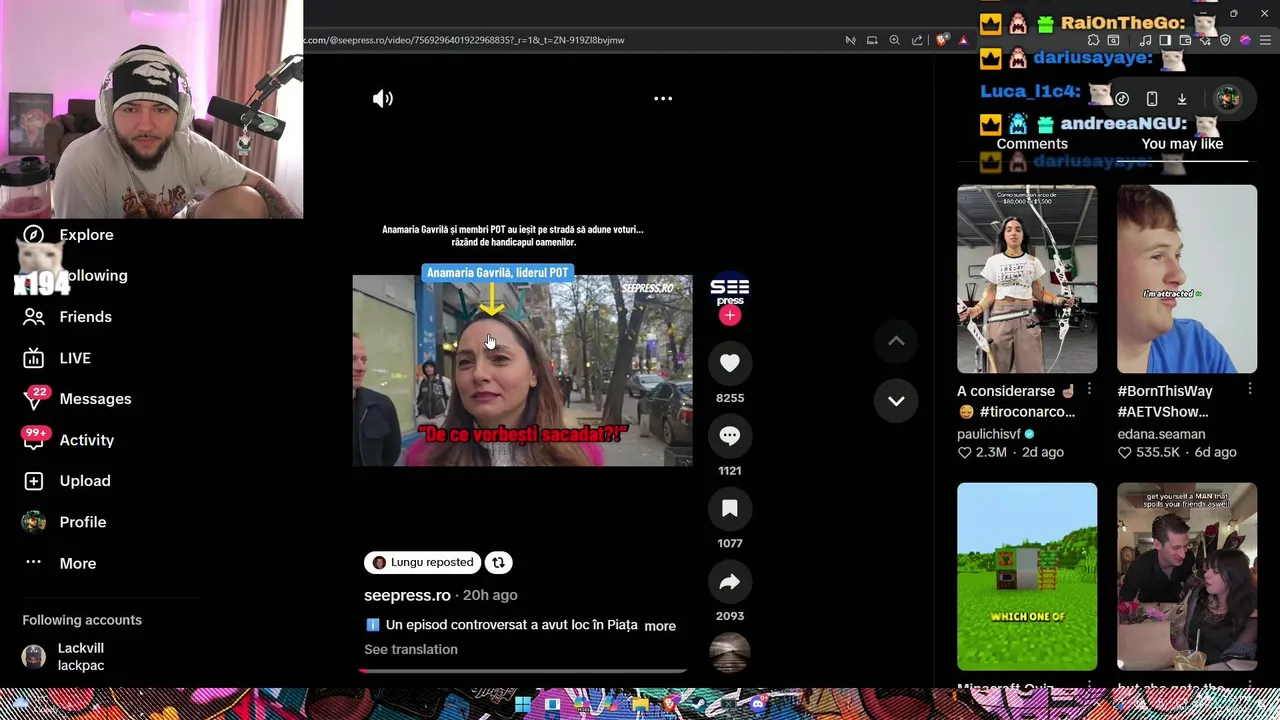The height and width of the screenshot is (720, 1280).
Task: Click the download app arrow icon
Action: (x=1182, y=99)
